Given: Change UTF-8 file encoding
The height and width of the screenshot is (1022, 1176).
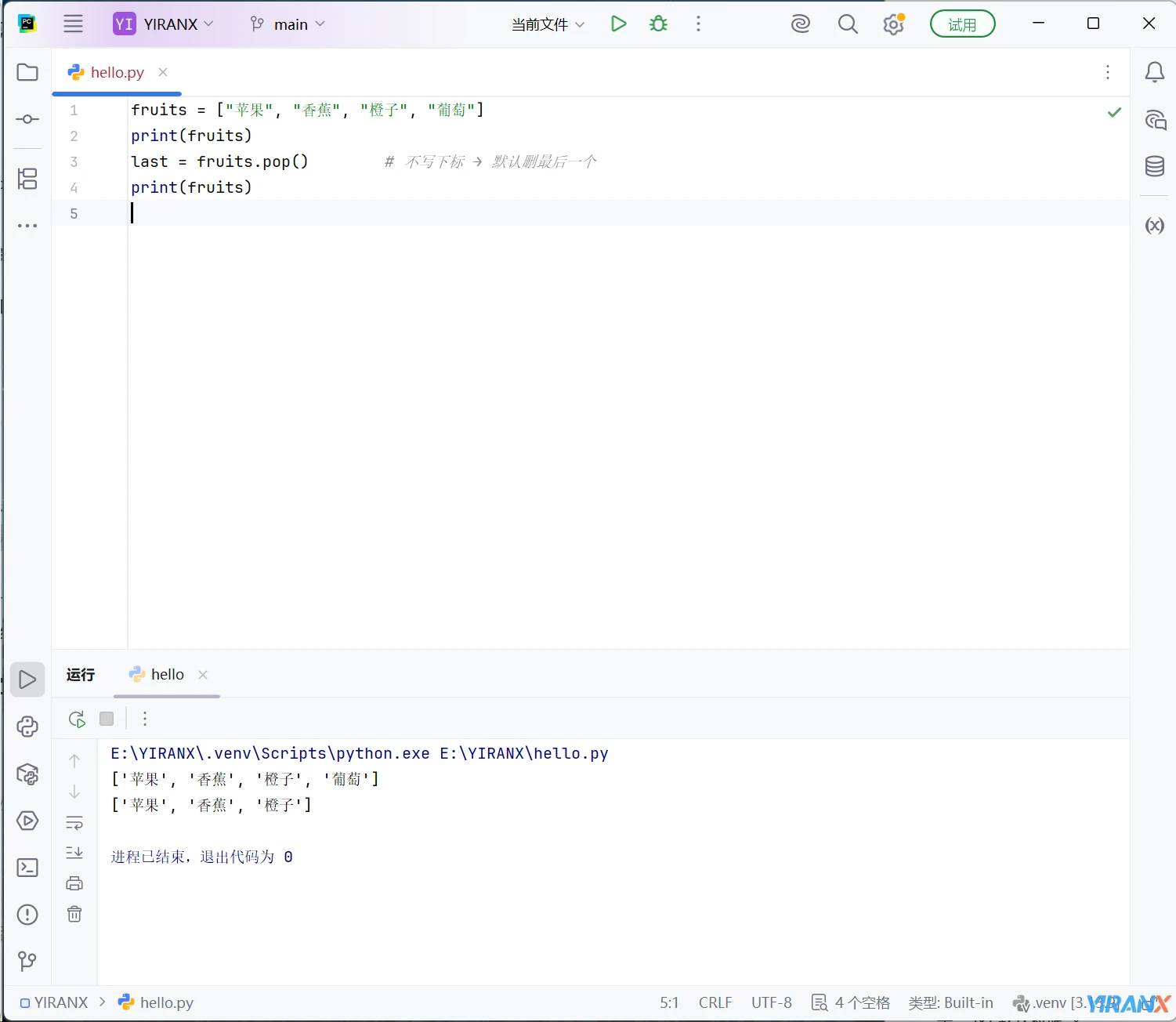Looking at the screenshot, I should point(772,1003).
